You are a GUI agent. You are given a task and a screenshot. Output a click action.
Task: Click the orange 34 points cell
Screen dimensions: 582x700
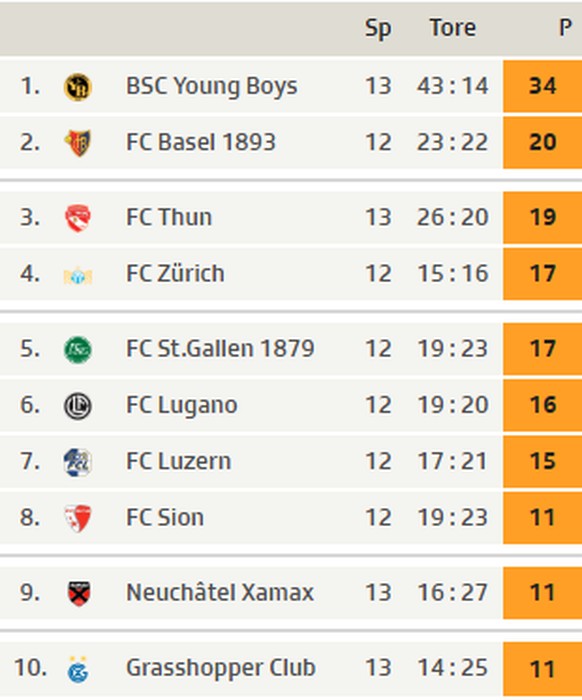click(542, 86)
